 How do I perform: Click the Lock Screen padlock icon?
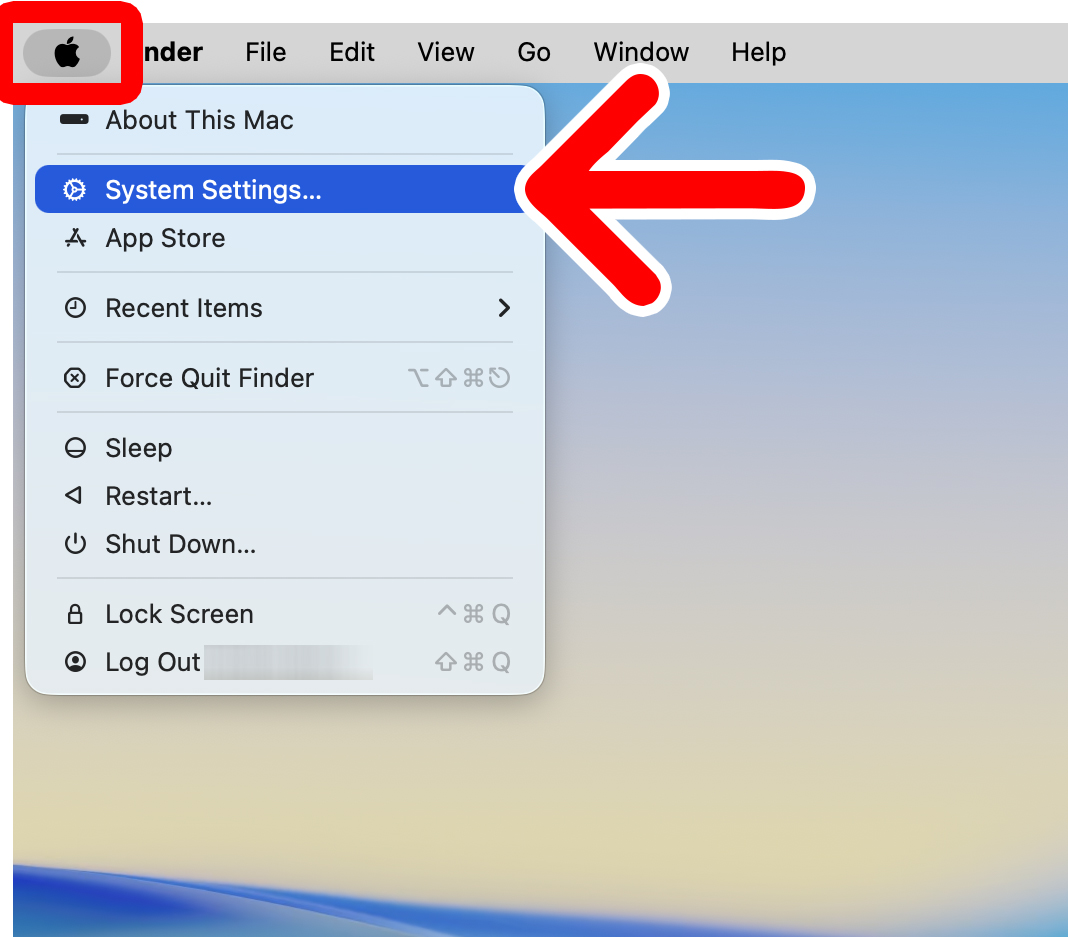point(75,614)
